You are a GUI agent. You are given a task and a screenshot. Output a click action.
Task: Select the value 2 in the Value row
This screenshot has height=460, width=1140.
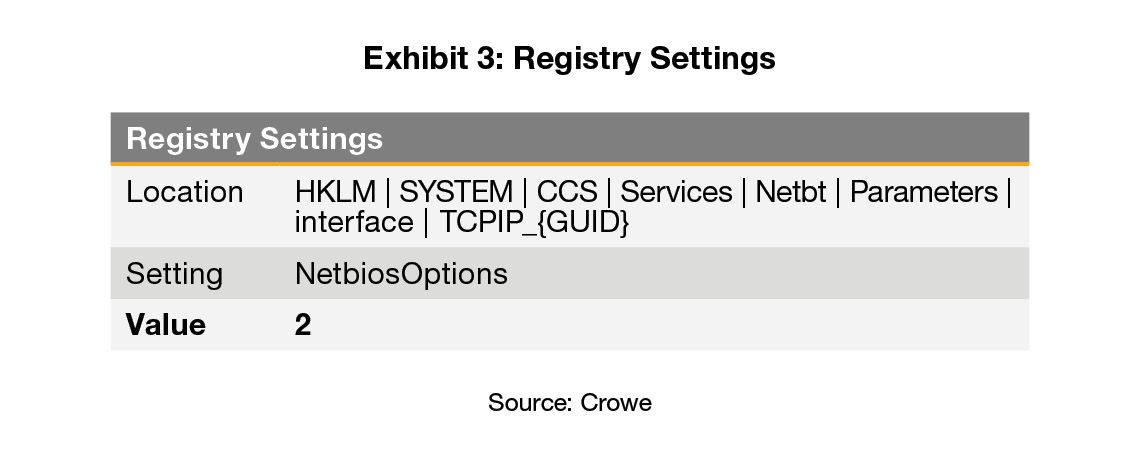pos(303,325)
